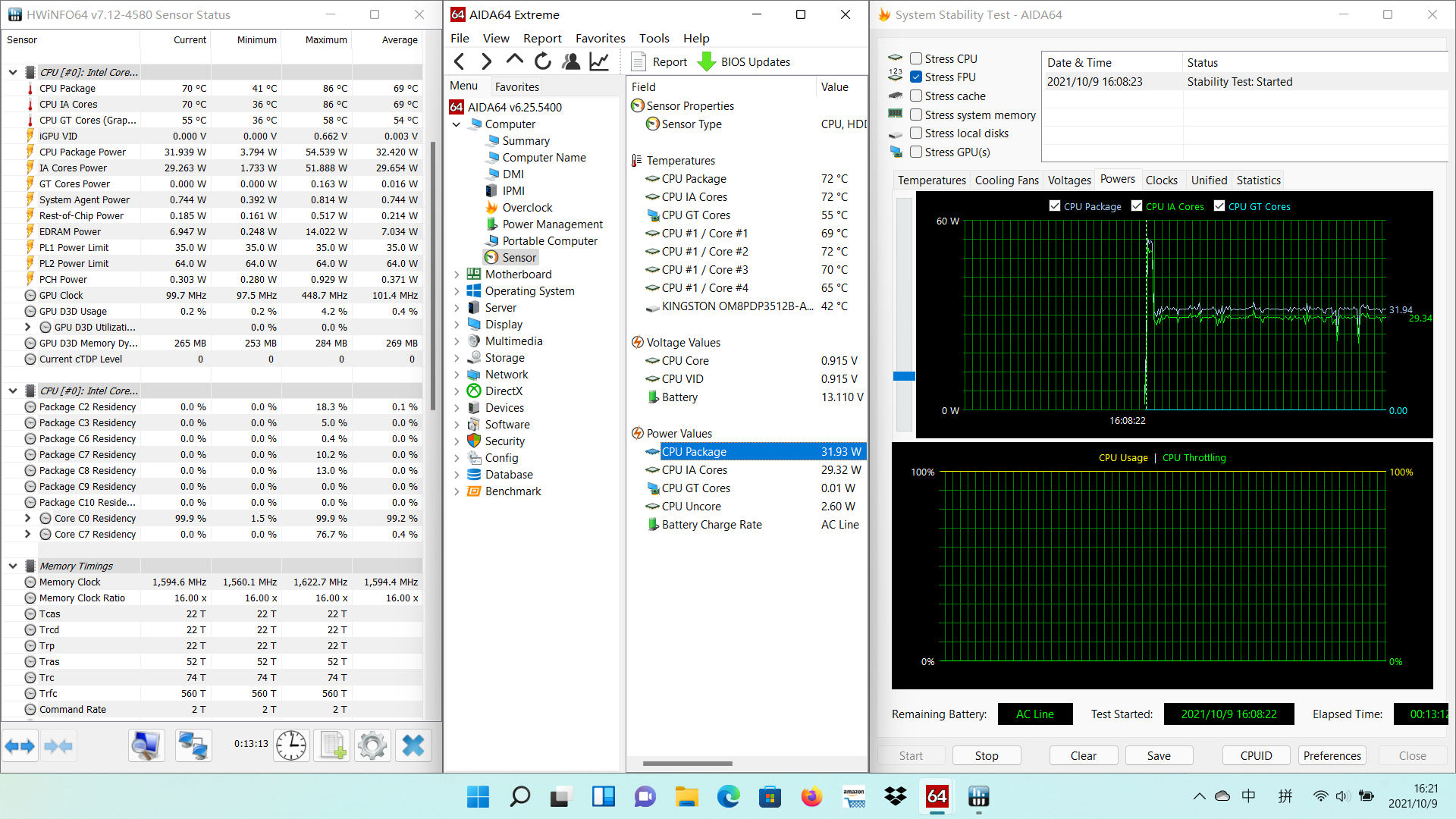Click HWiNFO log file add icon

[333, 746]
